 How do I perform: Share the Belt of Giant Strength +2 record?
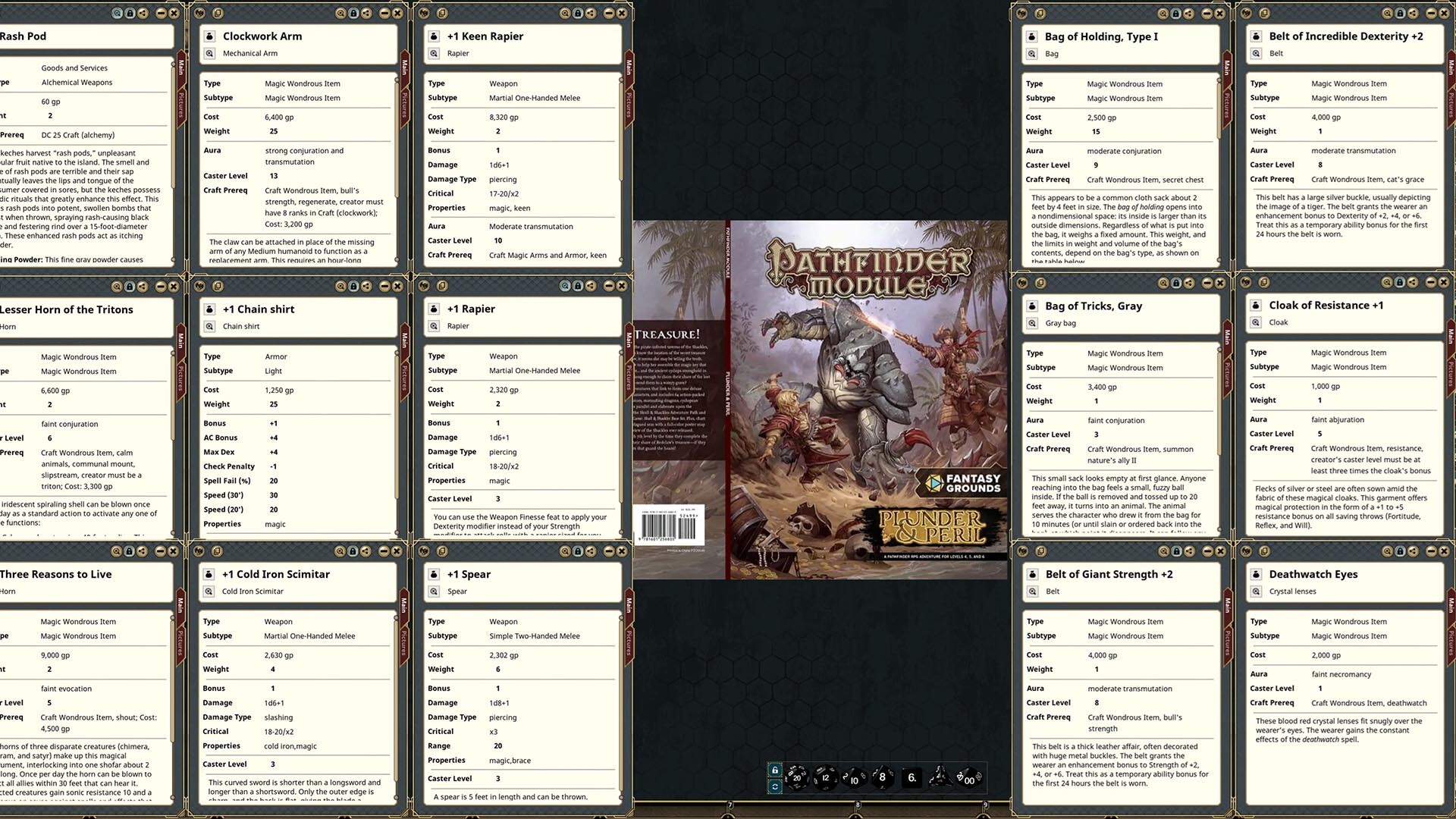tap(1190, 551)
